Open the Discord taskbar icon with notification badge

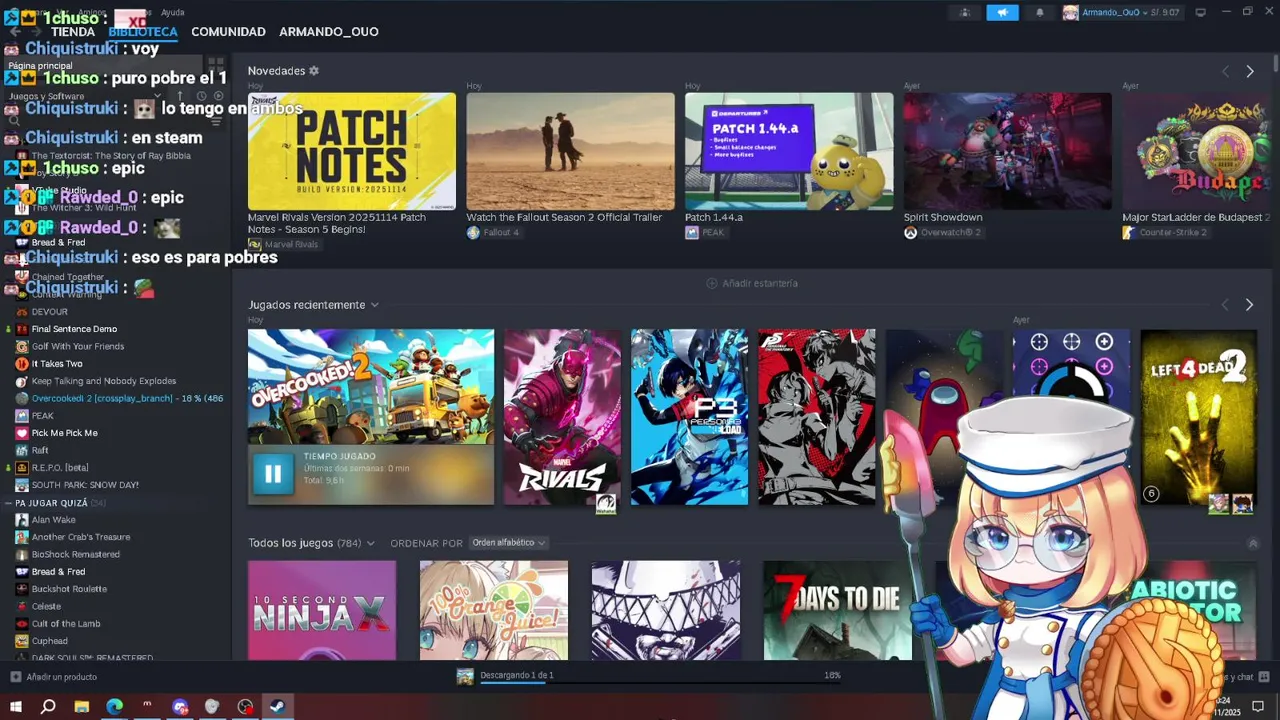coord(180,707)
